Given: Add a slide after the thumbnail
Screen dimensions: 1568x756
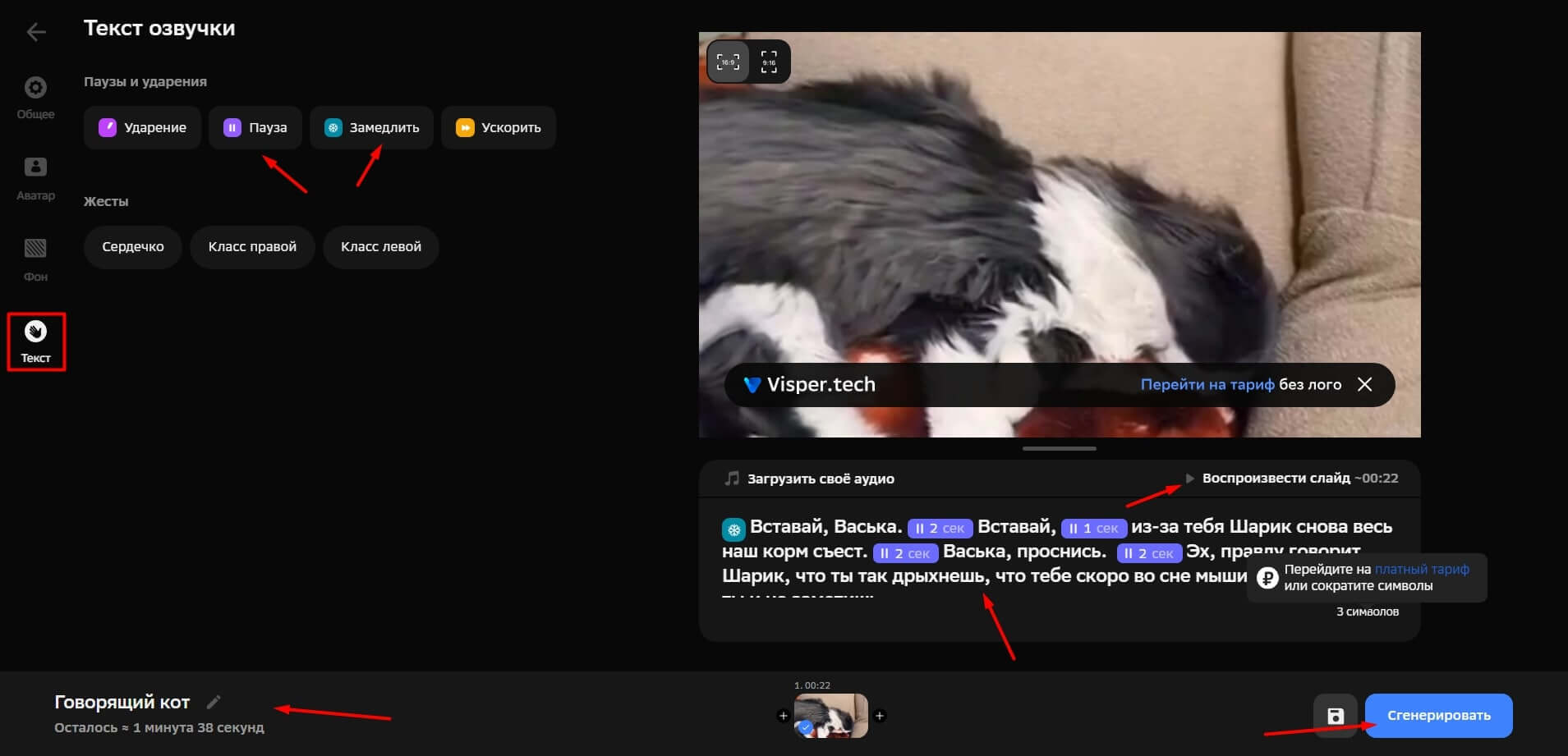Looking at the screenshot, I should [x=880, y=716].
